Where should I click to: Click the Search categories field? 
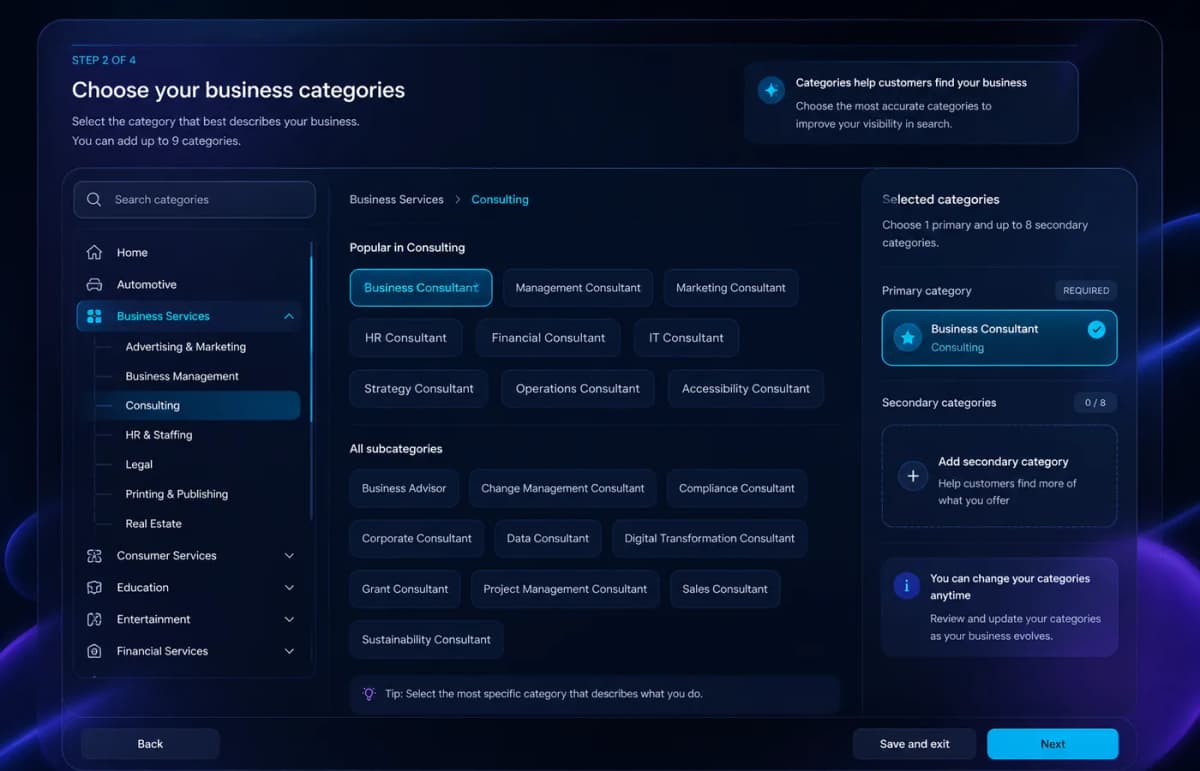195,199
